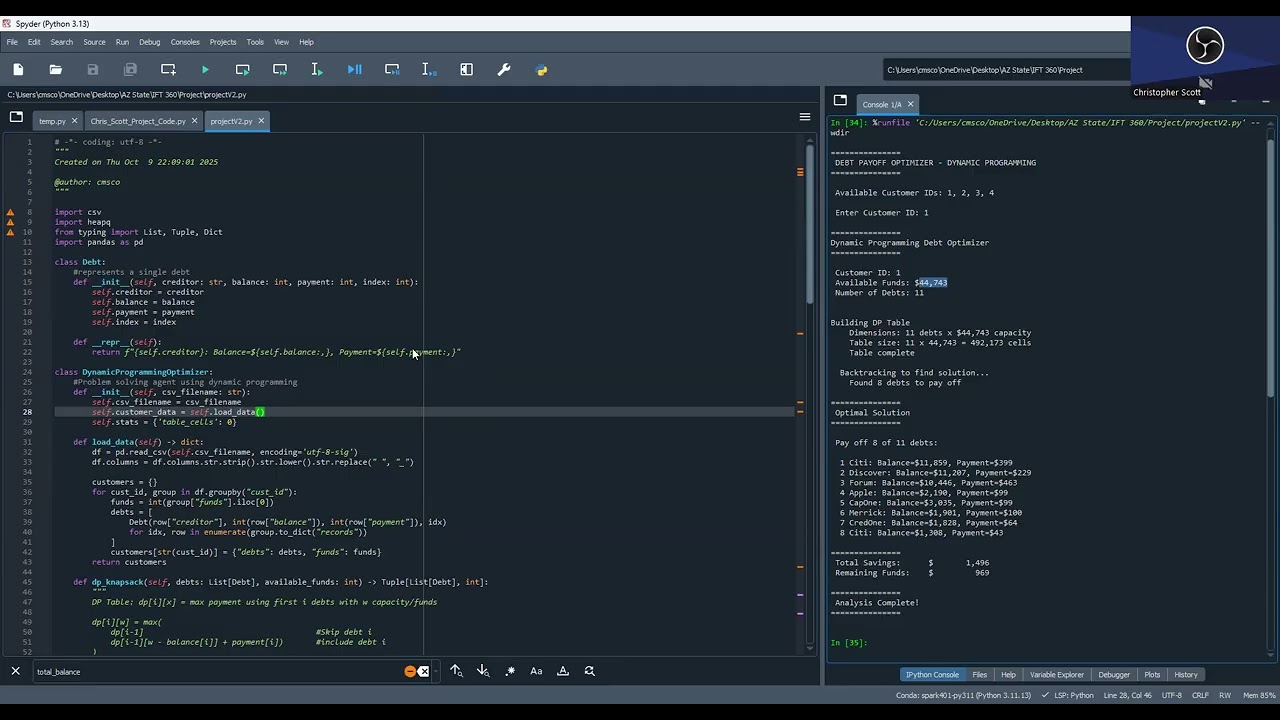The height and width of the screenshot is (720, 1280).
Task: Open the Search menu
Action: (62, 42)
